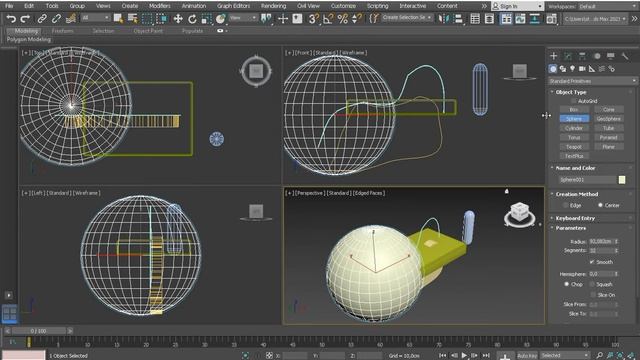Open the Customize menu
Viewport: 640px width, 360px height.
(x=343, y=6)
